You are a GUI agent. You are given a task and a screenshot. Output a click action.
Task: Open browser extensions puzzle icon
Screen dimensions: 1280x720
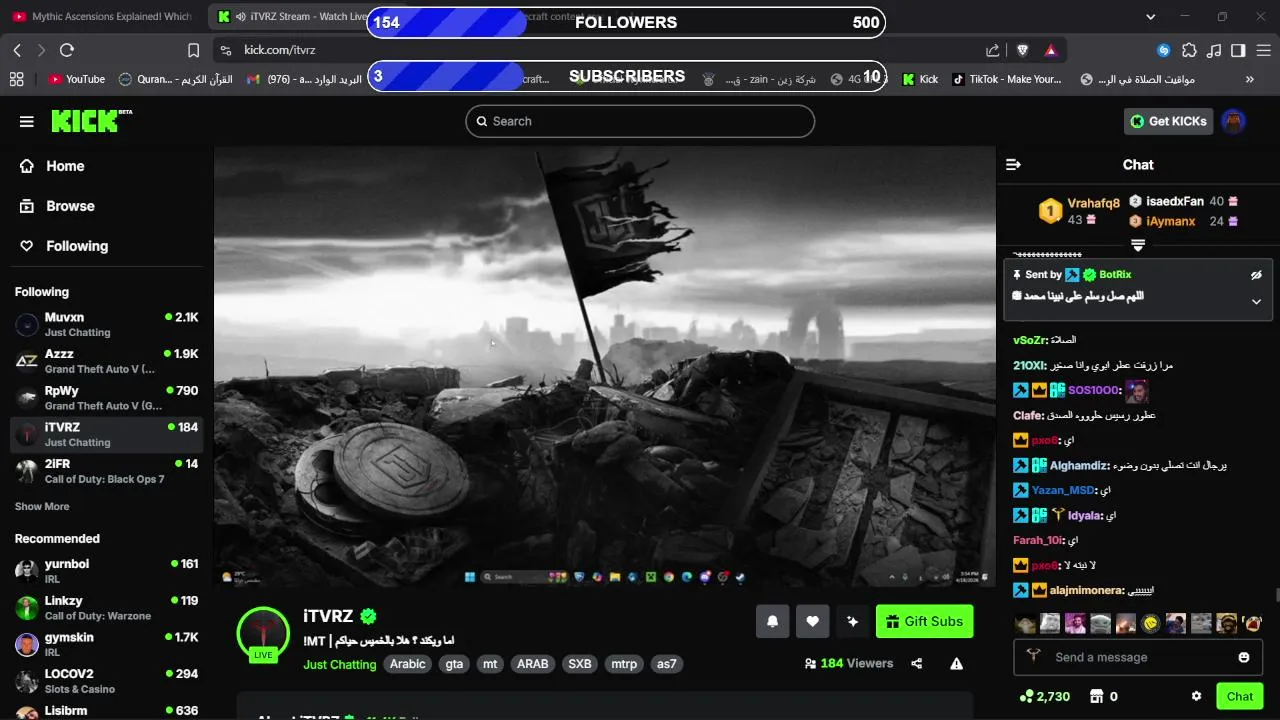pos(1189,50)
